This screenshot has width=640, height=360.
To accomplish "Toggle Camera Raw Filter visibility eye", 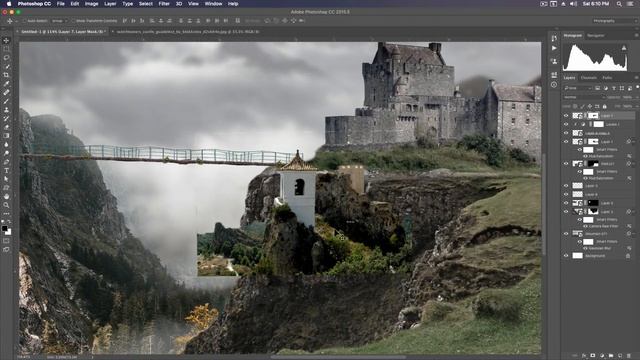I will 585,226.
